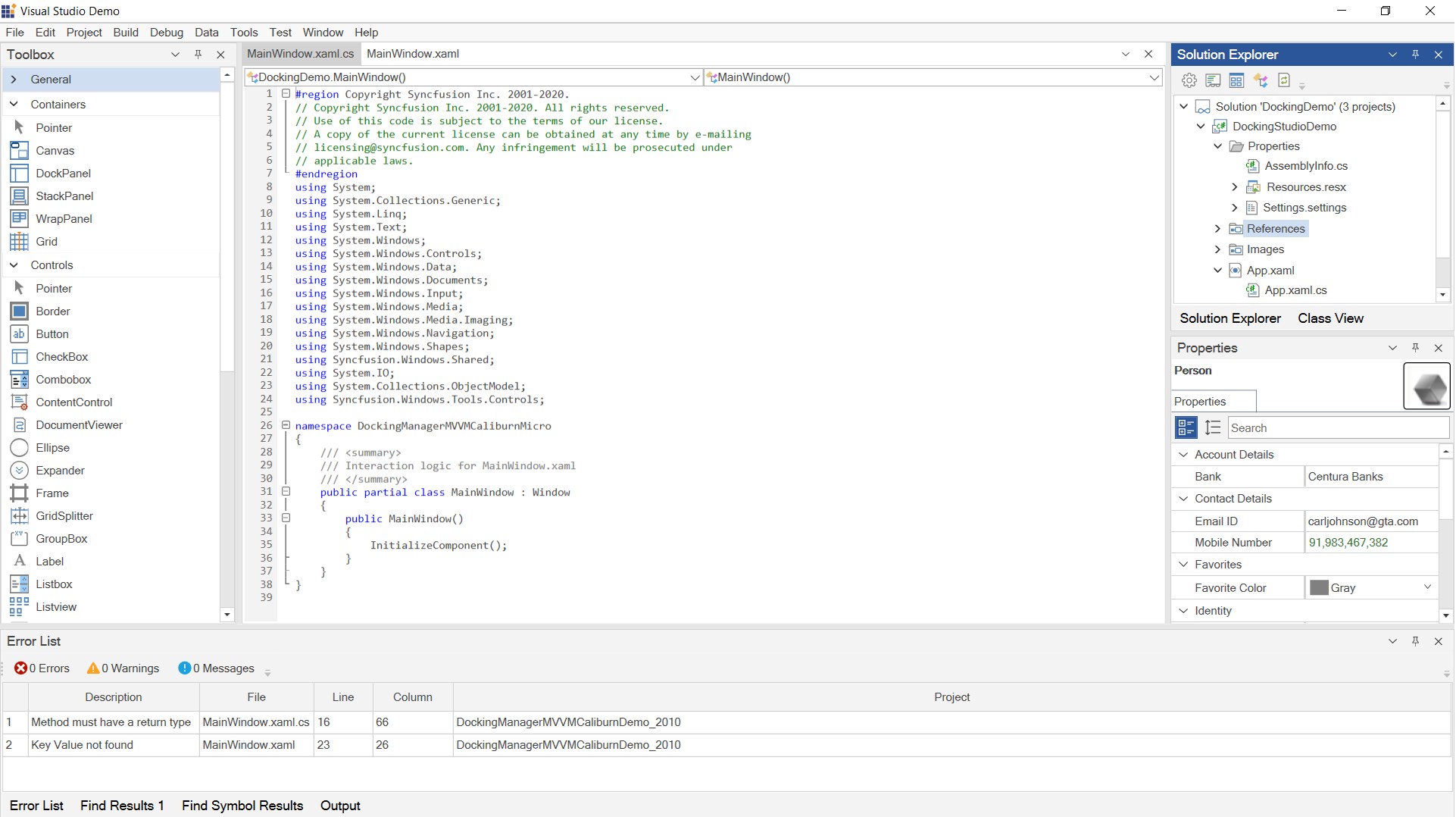Click the gear icon in Solution Explorer toolbar
1456x817 pixels.
1189,80
